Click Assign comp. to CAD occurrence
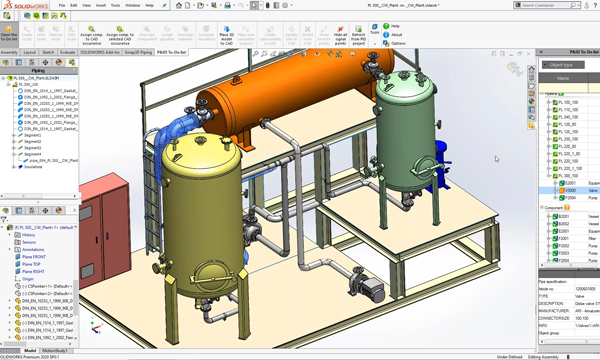Image resolution: width=600 pixels, height=360 pixels. 91,36
